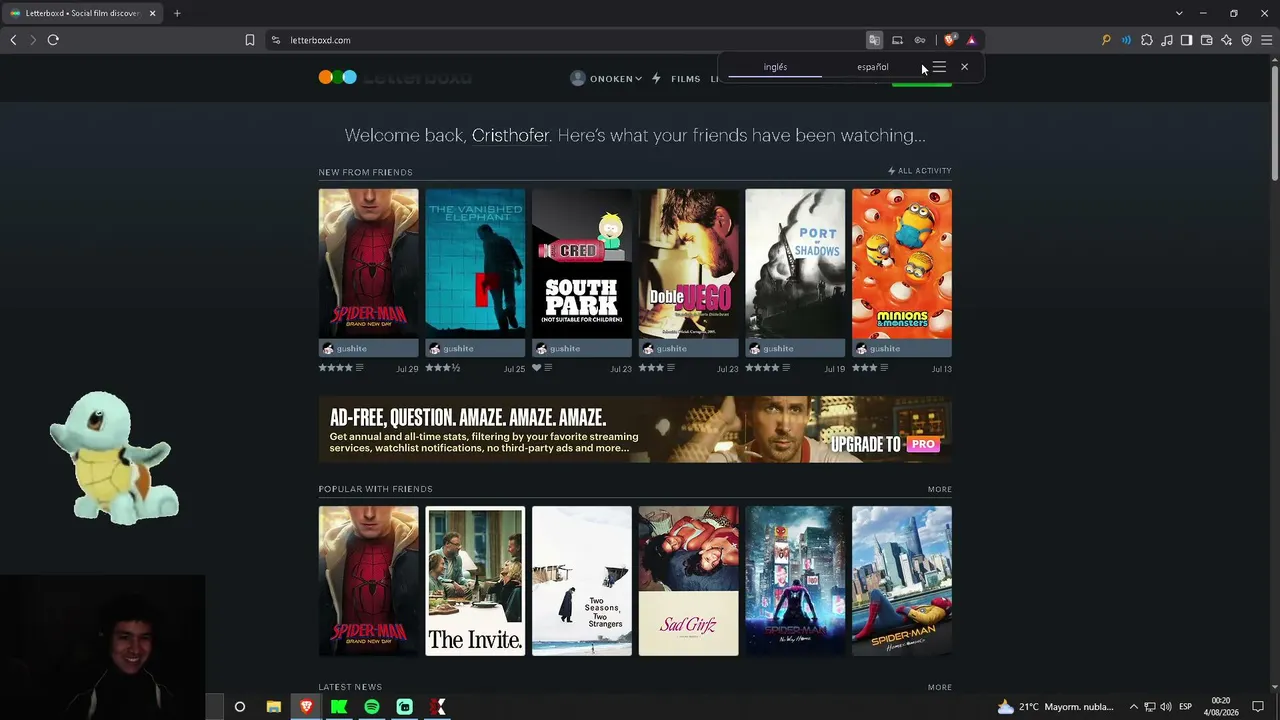This screenshot has height=720, width=1280.
Task: Click the blue sound-wave extension icon
Action: pos(1126,40)
